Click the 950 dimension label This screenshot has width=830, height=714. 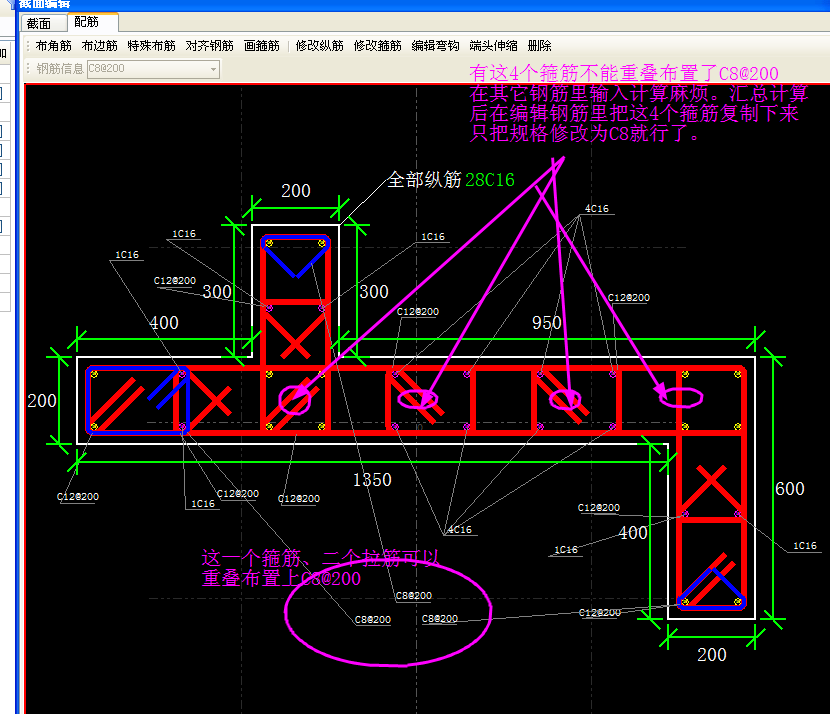(x=547, y=323)
